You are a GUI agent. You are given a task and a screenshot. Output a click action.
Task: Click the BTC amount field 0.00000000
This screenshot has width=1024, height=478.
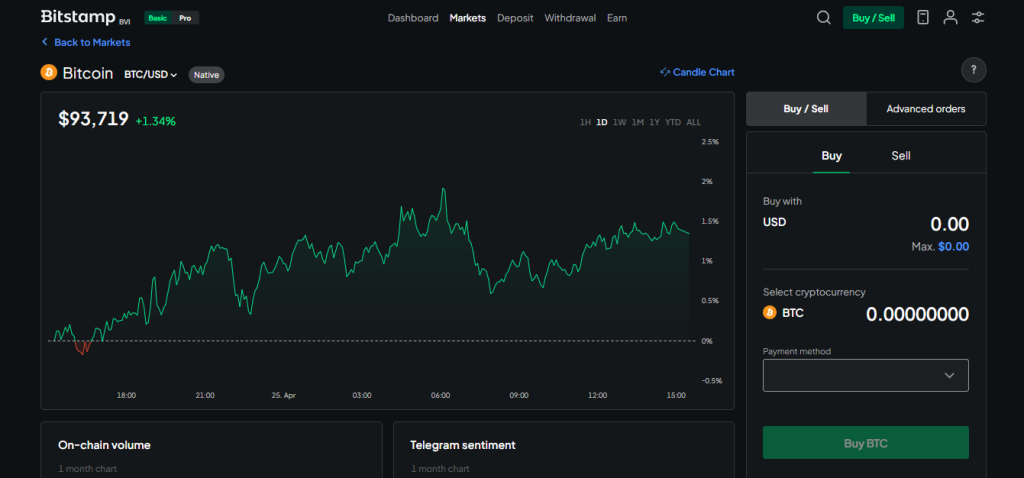917,315
